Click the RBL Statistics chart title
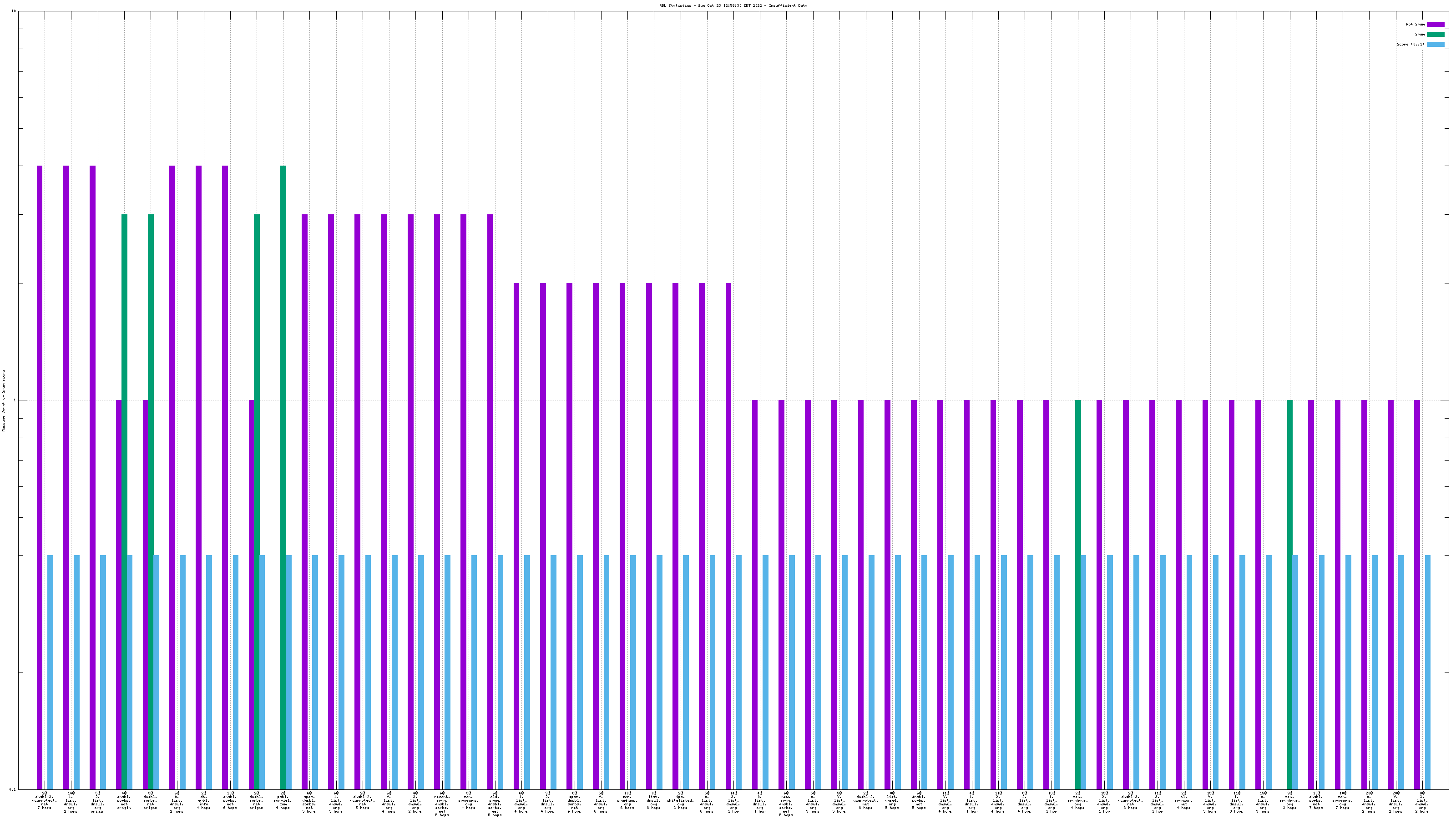 [733, 5]
